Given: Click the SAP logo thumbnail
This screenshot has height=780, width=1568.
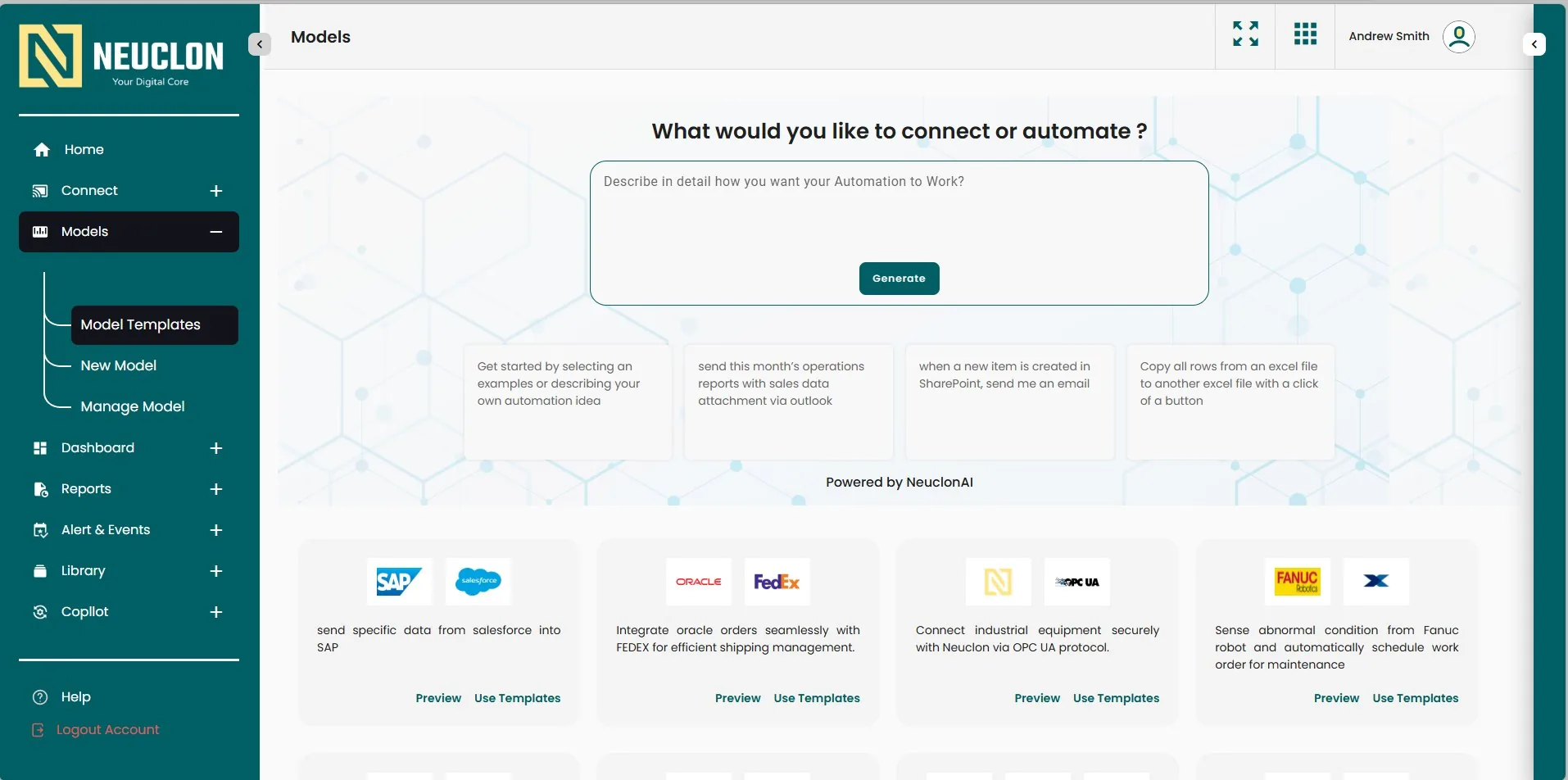Looking at the screenshot, I should [399, 582].
